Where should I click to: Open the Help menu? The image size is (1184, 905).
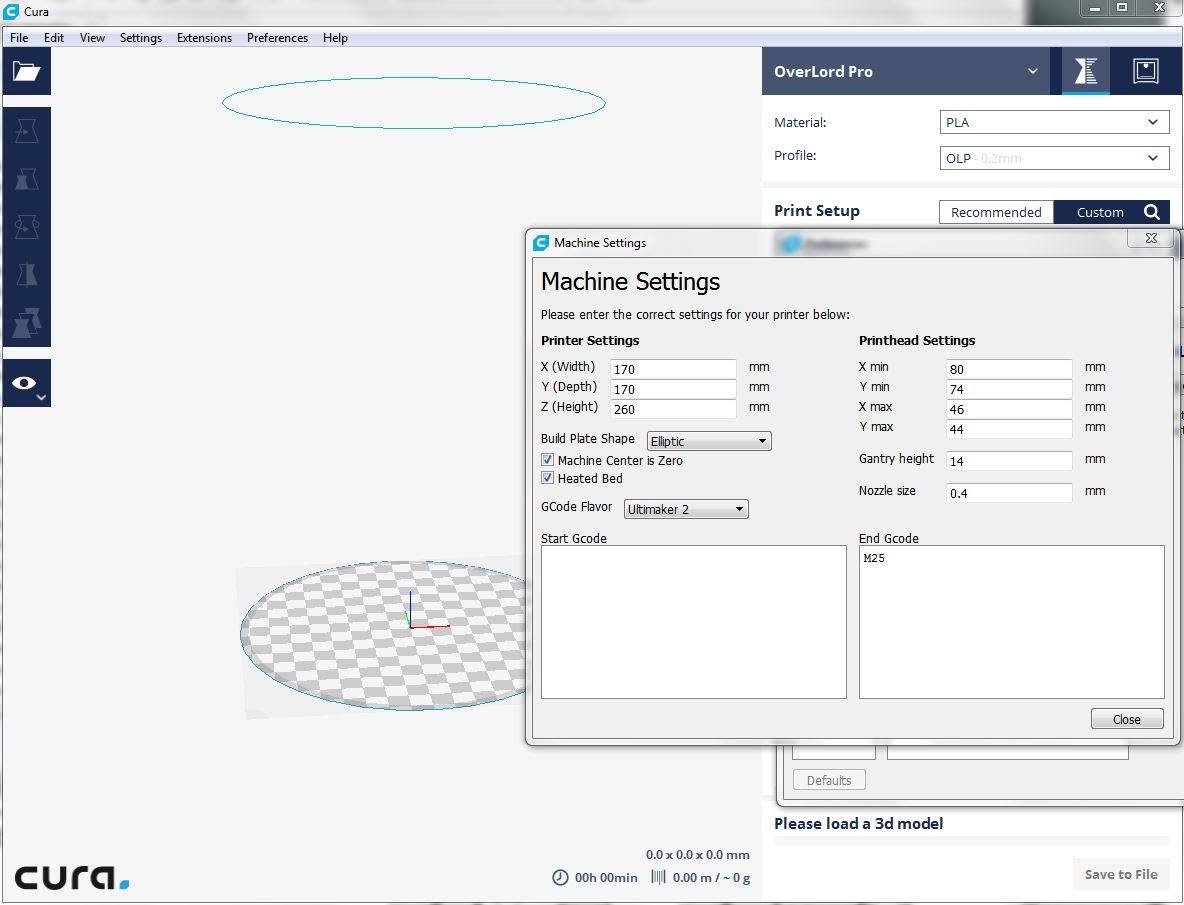click(335, 38)
